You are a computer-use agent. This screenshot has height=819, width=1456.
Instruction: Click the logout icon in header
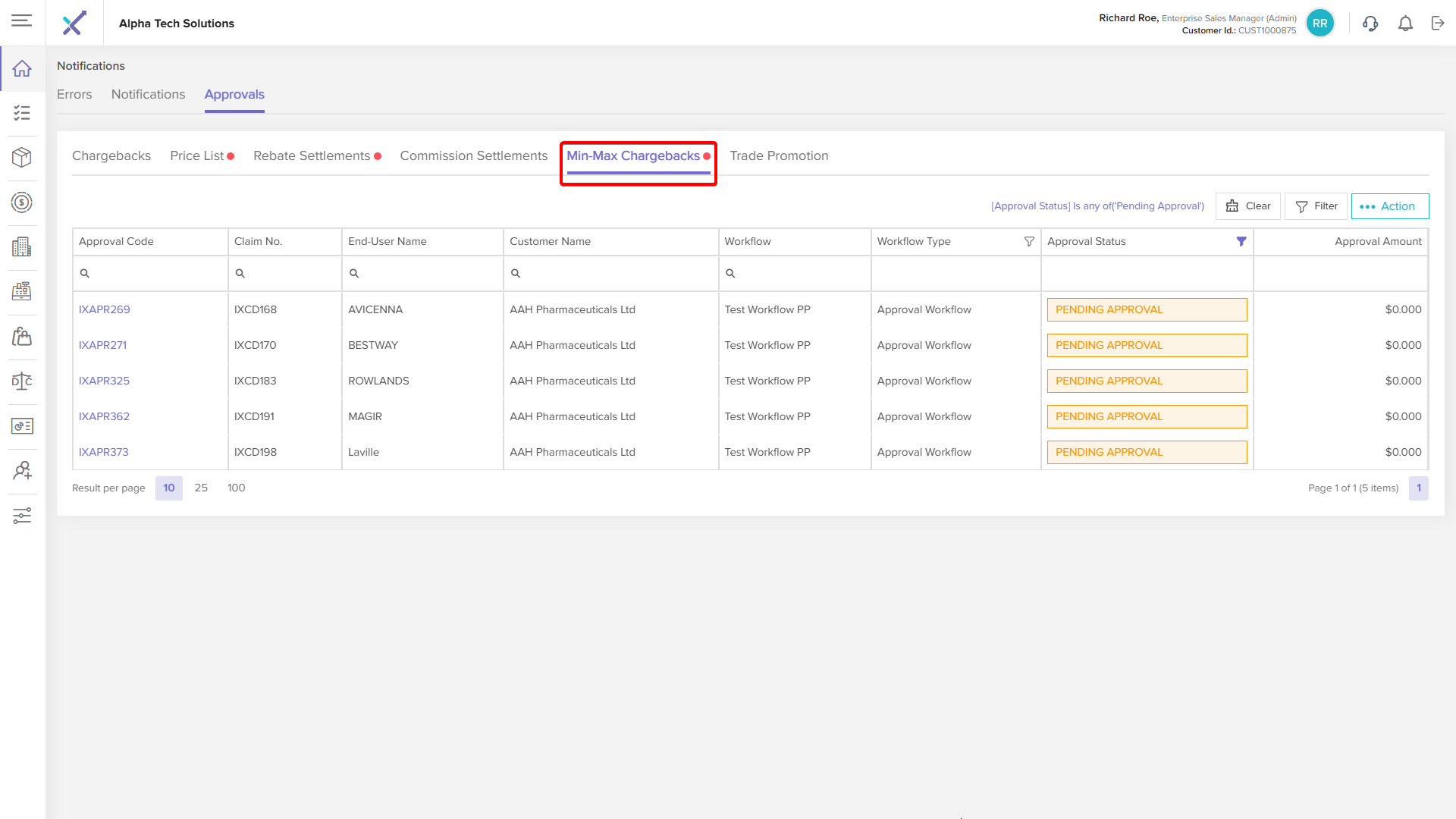[x=1438, y=24]
